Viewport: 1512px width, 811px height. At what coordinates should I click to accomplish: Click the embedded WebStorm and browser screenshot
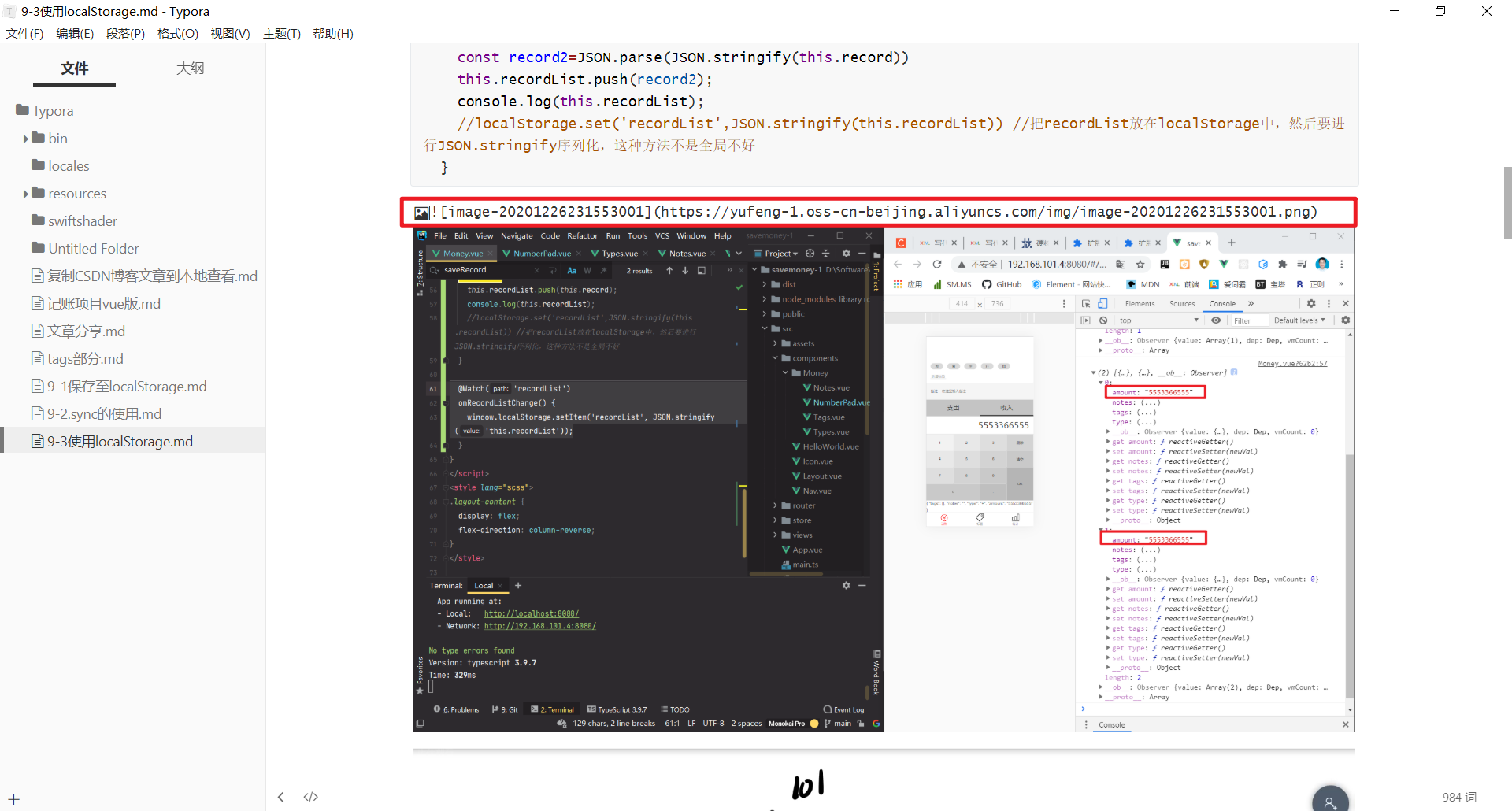pyautogui.click(x=884, y=480)
